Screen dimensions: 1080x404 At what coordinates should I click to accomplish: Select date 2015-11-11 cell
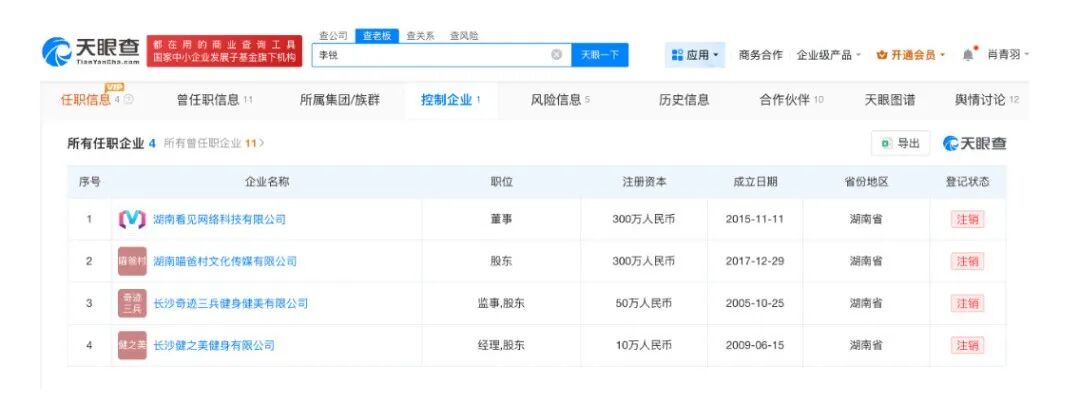tap(755, 220)
